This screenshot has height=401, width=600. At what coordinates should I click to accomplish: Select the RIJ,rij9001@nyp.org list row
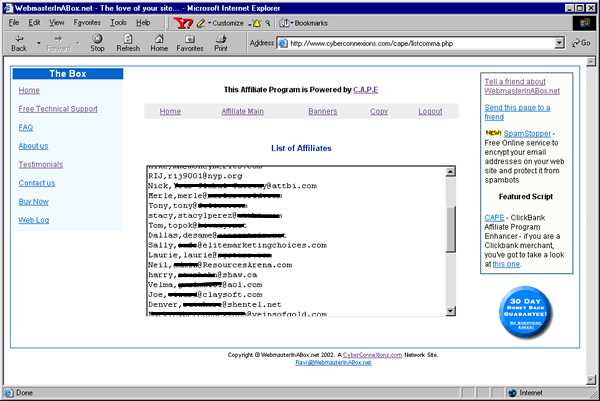pyautogui.click(x=195, y=176)
